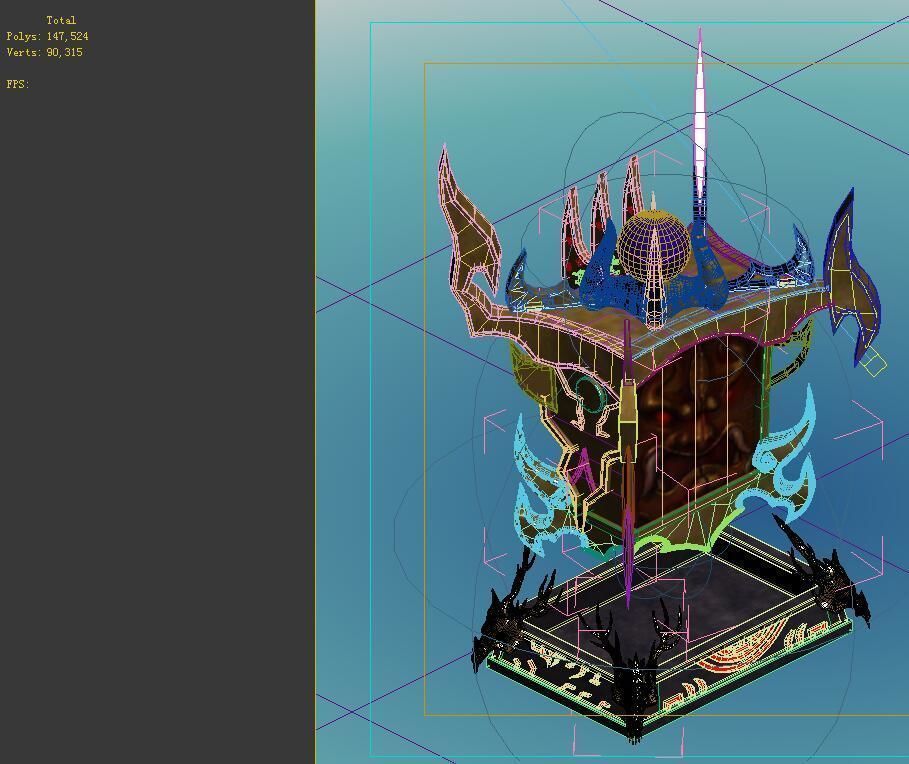Viewport: 909px width, 764px height.
Task: Click the FPS: label
Action: coord(18,84)
